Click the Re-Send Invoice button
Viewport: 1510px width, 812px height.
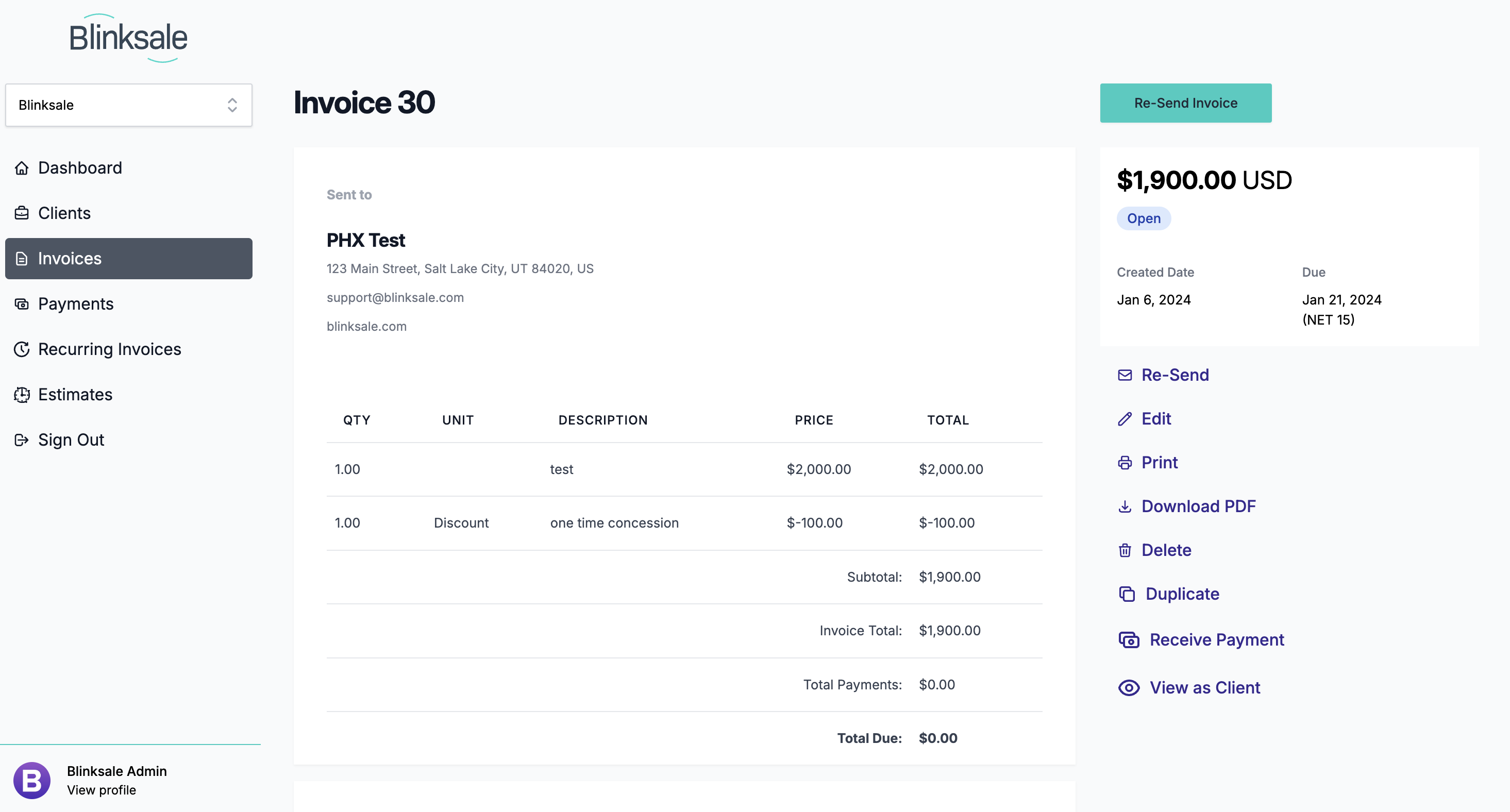coord(1185,103)
